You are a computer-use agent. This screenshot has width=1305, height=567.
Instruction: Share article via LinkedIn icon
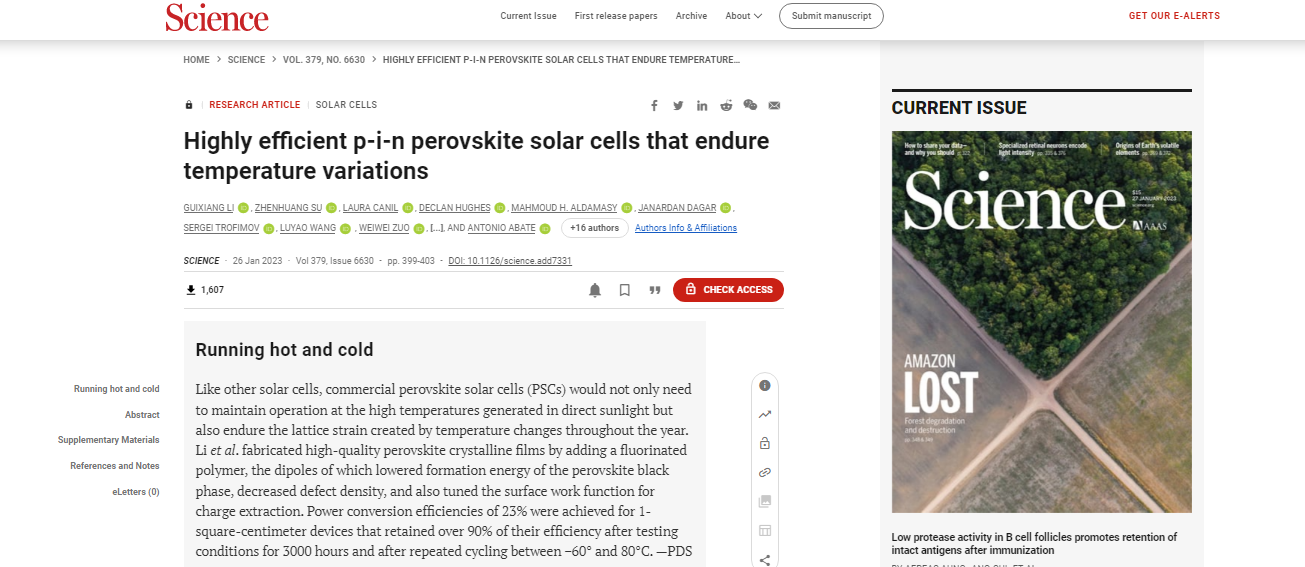pyautogui.click(x=702, y=105)
